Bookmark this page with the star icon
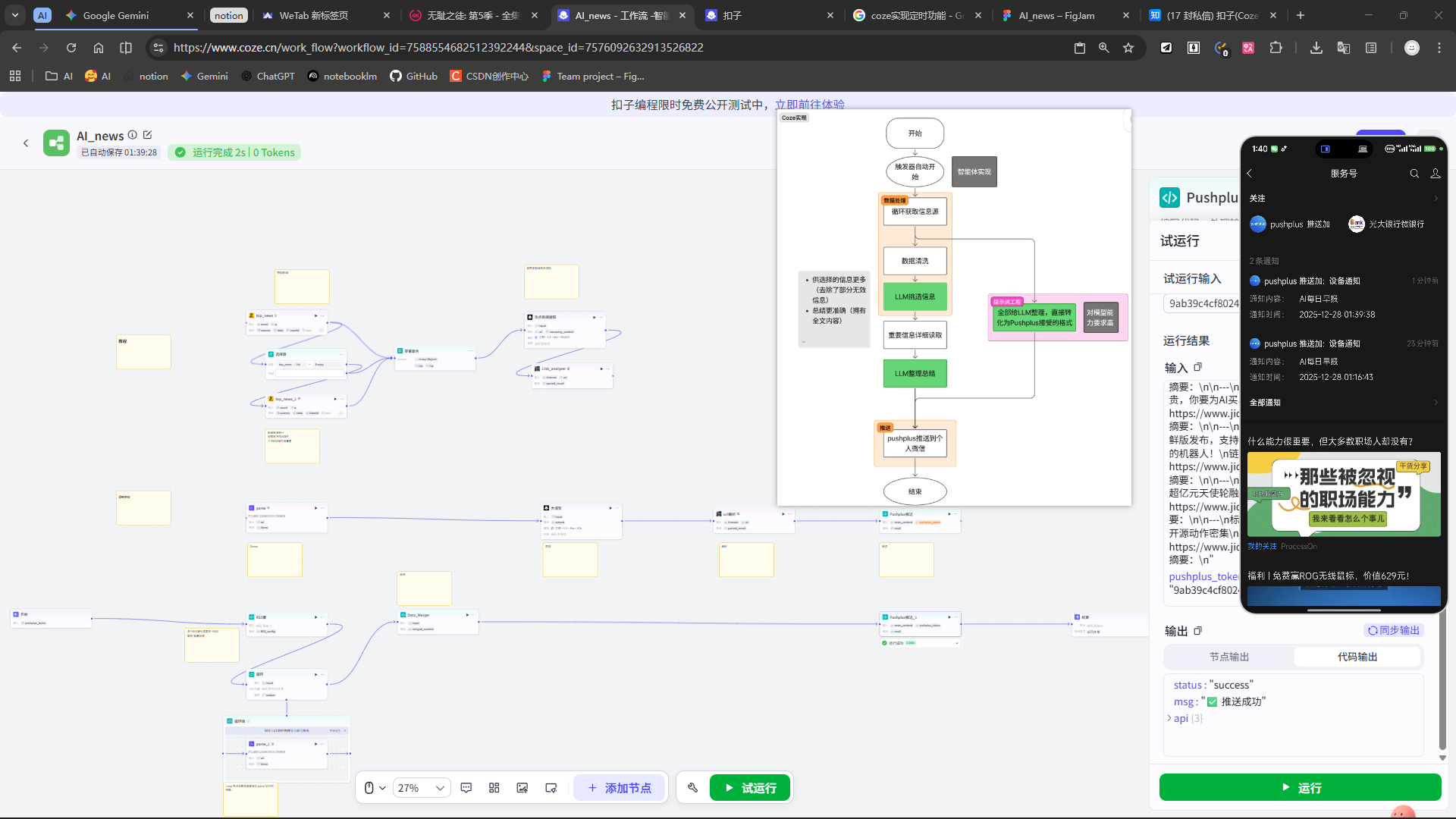Viewport: 1456px width, 819px height. 1128,48
